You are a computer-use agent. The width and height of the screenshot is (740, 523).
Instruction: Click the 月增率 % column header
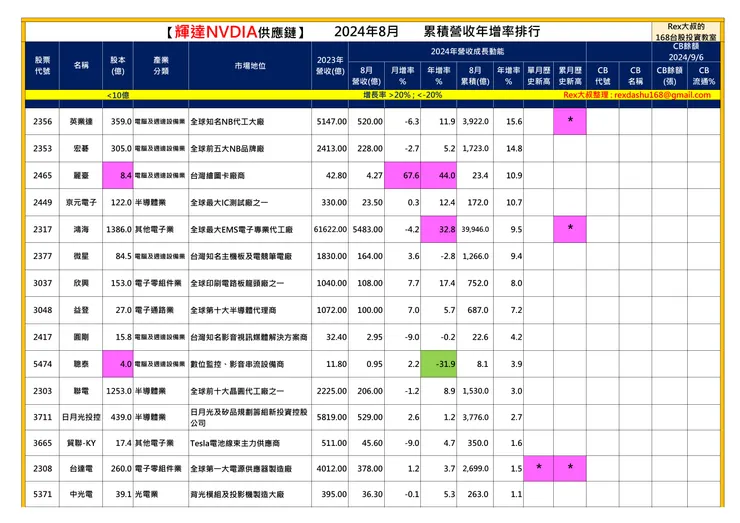pos(403,76)
